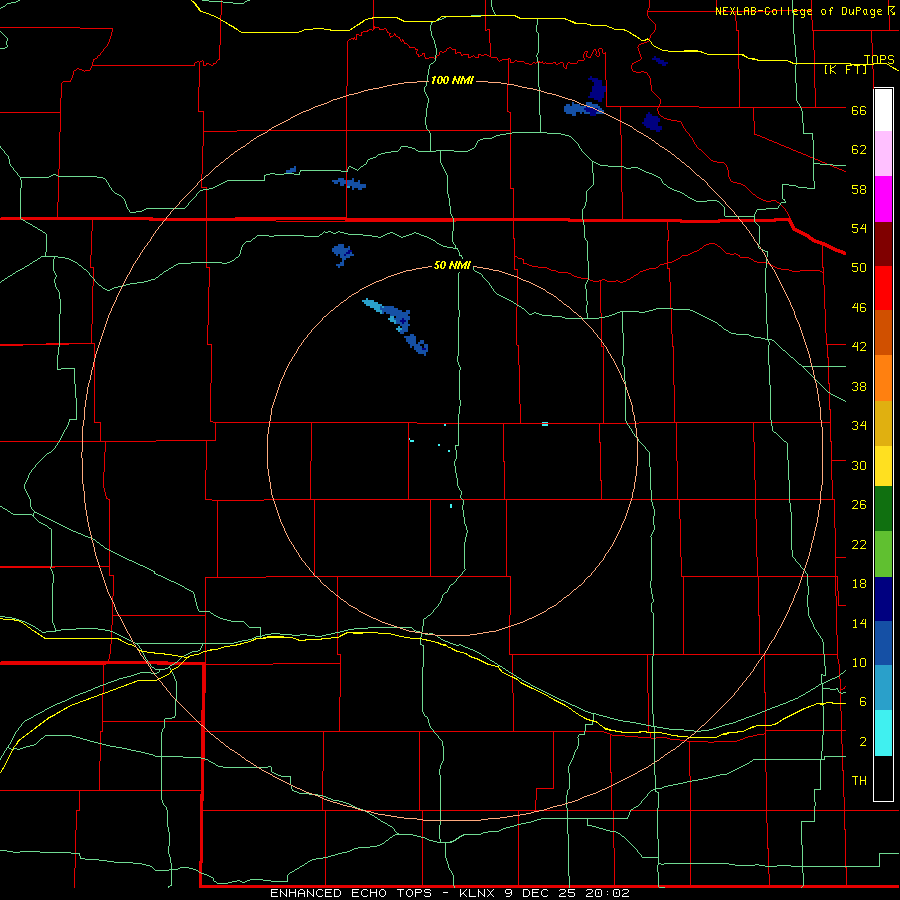Select the burnt orange legend swatch
Viewport: 900px width, 900px height.
(x=883, y=332)
